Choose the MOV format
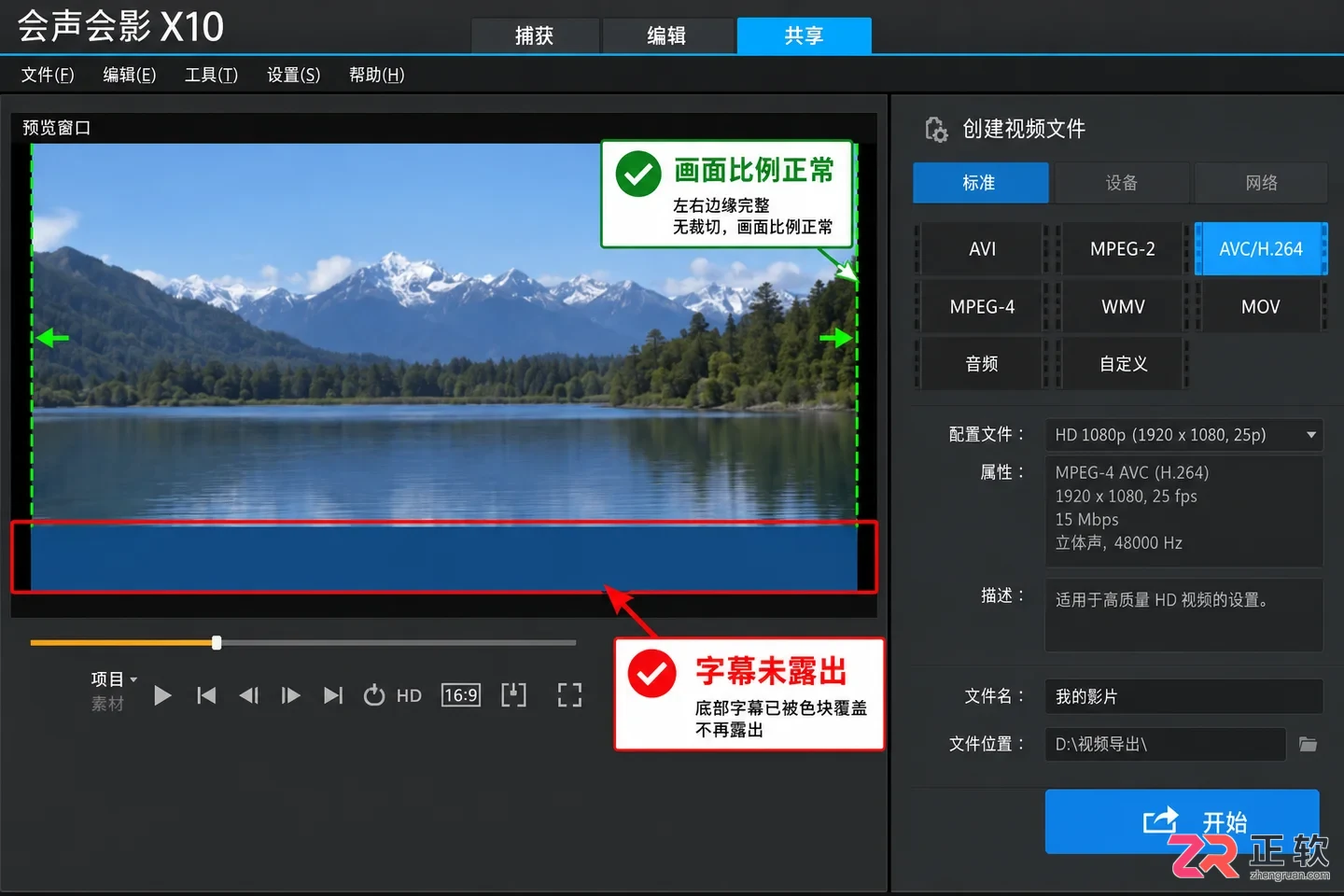 (x=1261, y=307)
